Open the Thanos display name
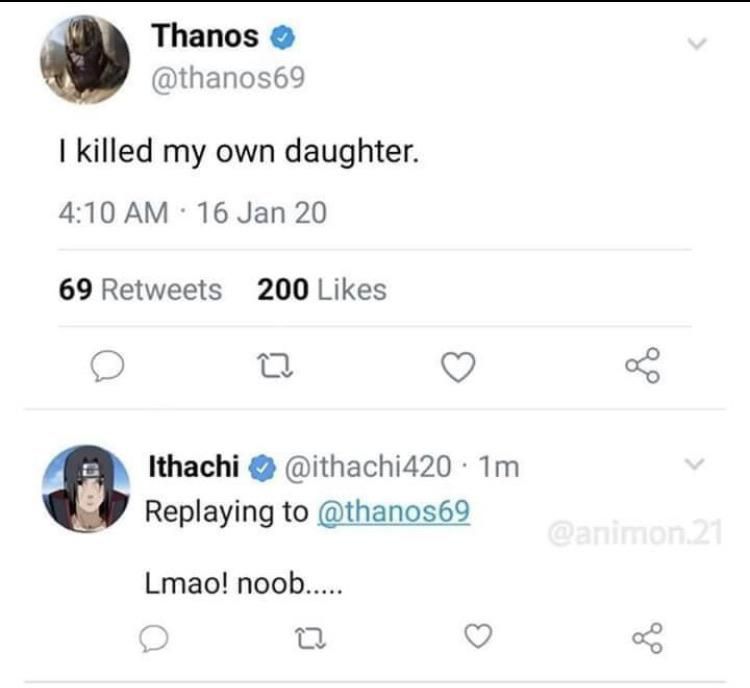Image resolution: width=750 pixels, height=688 pixels. click(205, 37)
